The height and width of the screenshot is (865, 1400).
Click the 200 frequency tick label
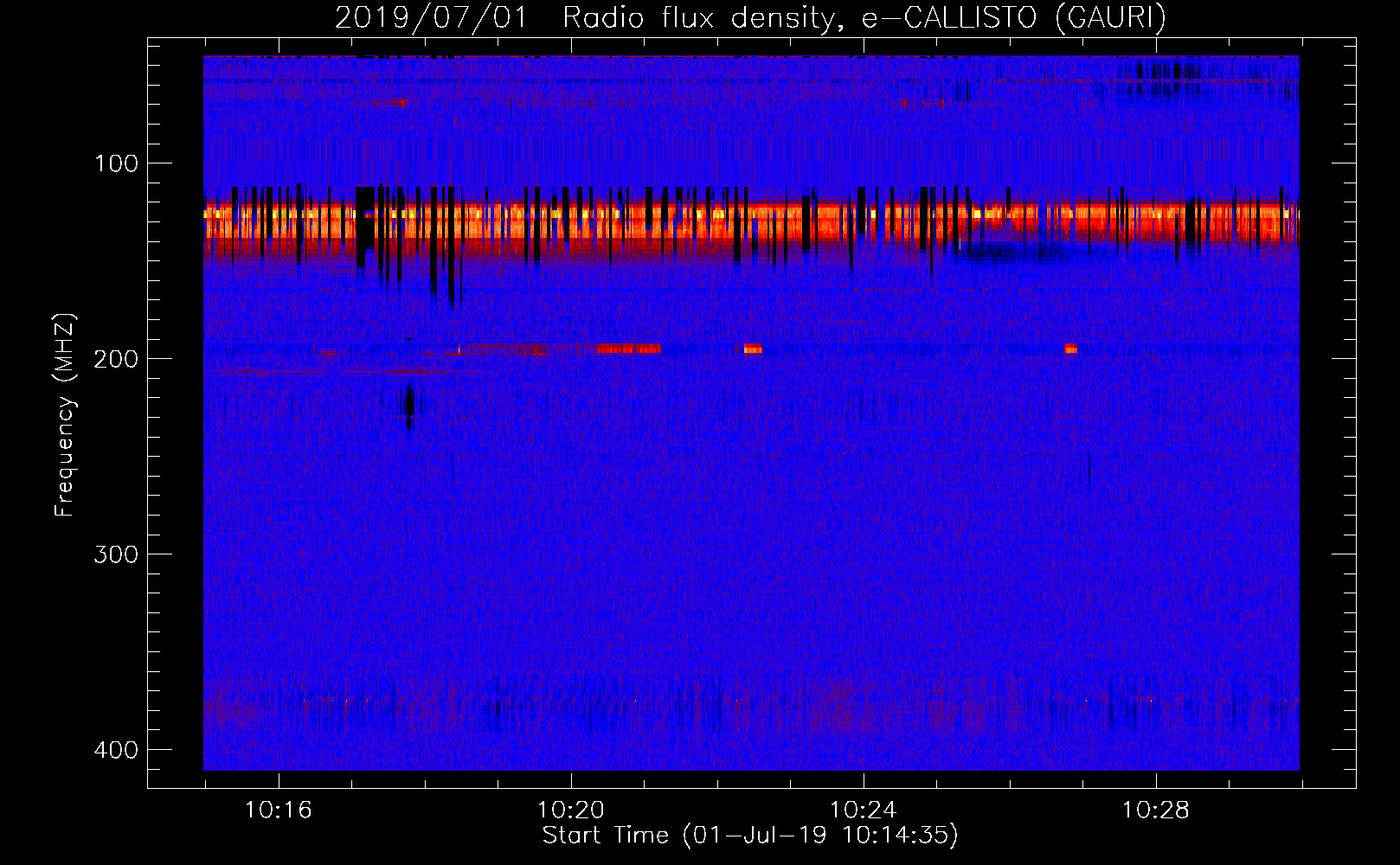pyautogui.click(x=116, y=359)
